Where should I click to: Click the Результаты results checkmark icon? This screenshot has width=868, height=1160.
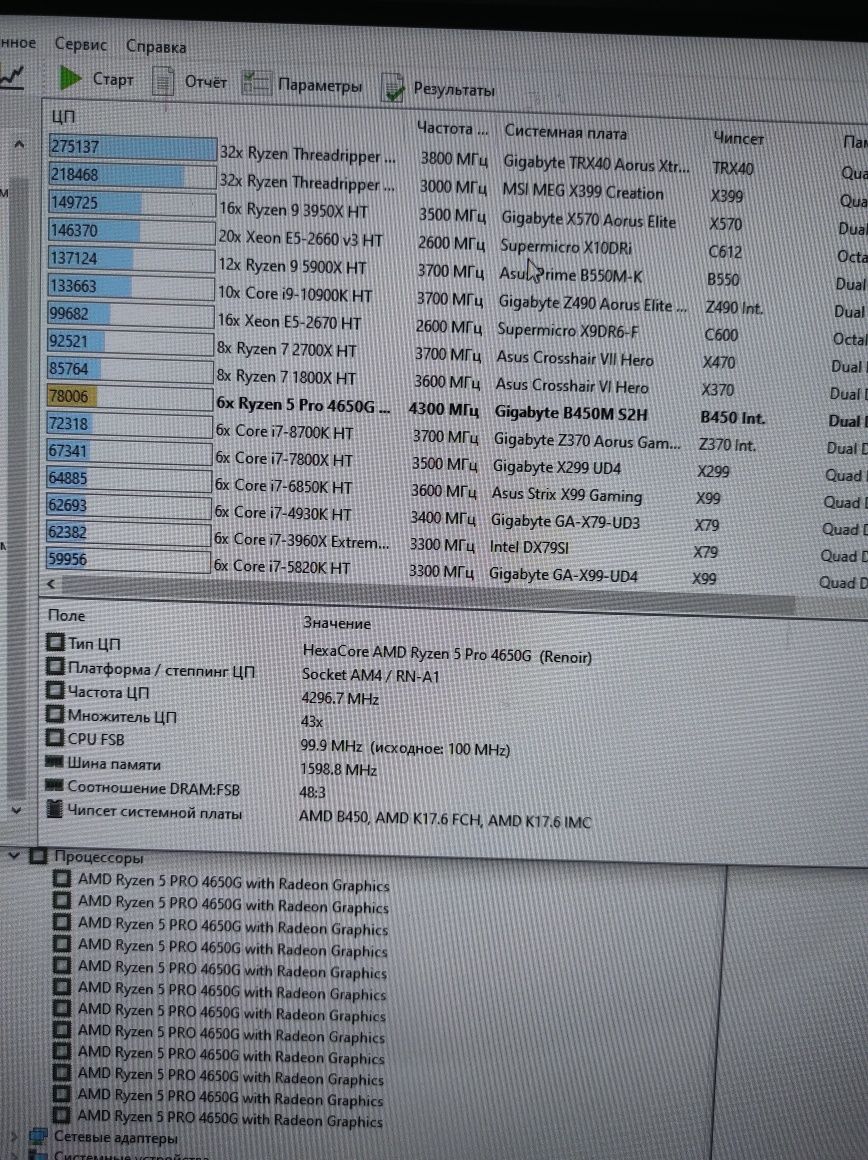pos(392,87)
